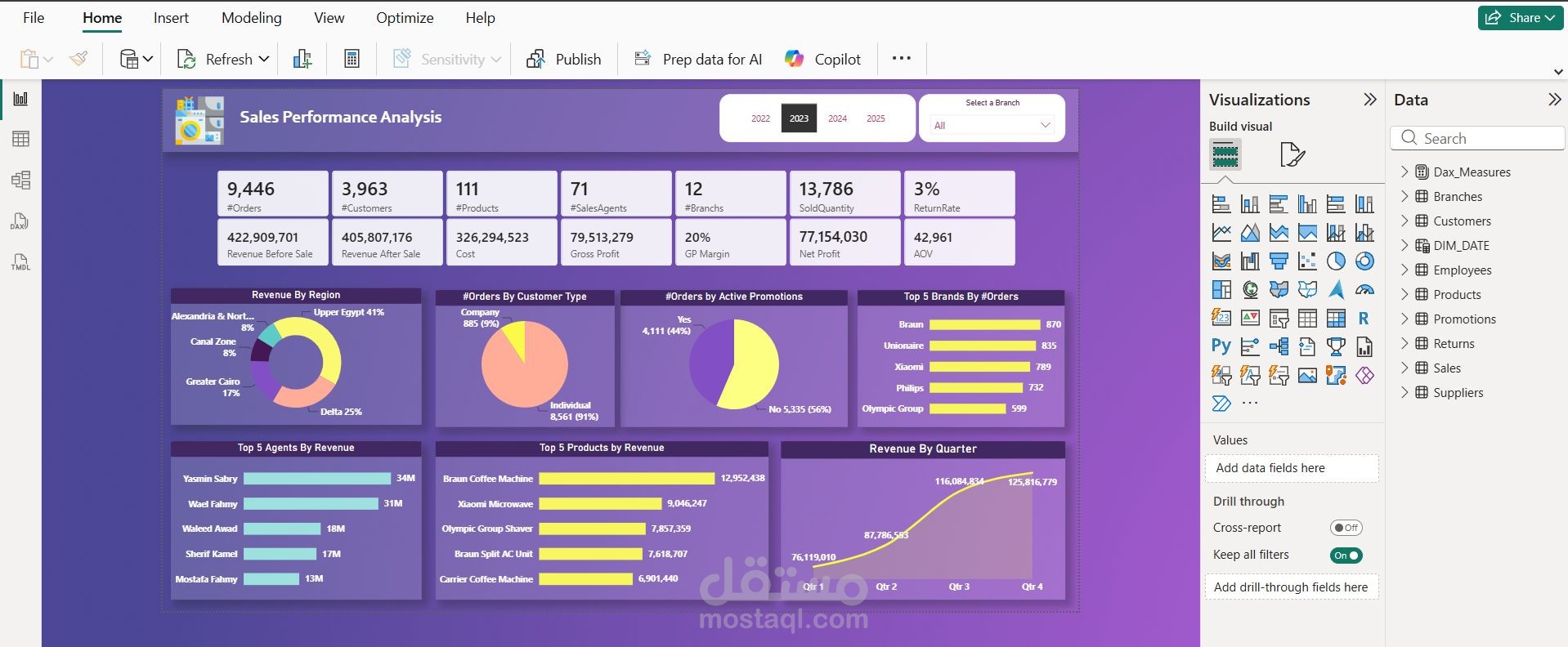Select year 2023 in slicer

[799, 118]
